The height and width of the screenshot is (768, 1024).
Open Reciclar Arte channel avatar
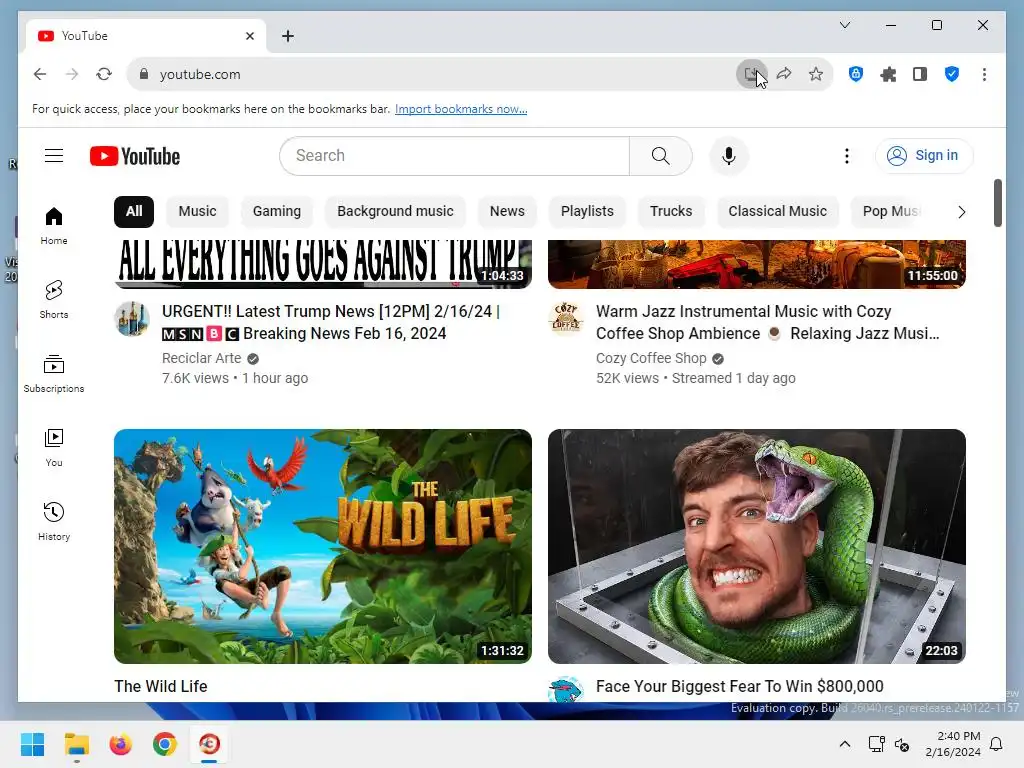click(132, 319)
